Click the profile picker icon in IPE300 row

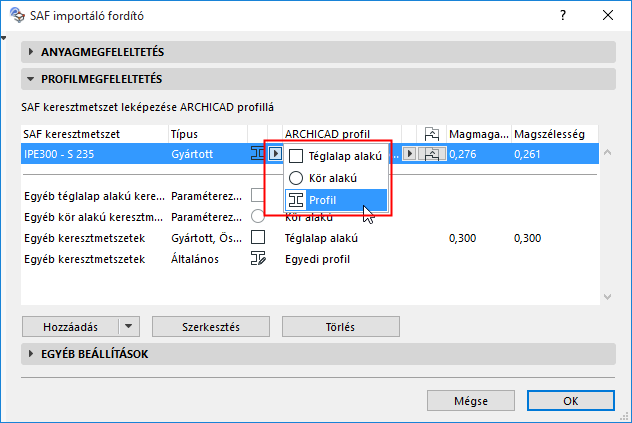(x=432, y=154)
